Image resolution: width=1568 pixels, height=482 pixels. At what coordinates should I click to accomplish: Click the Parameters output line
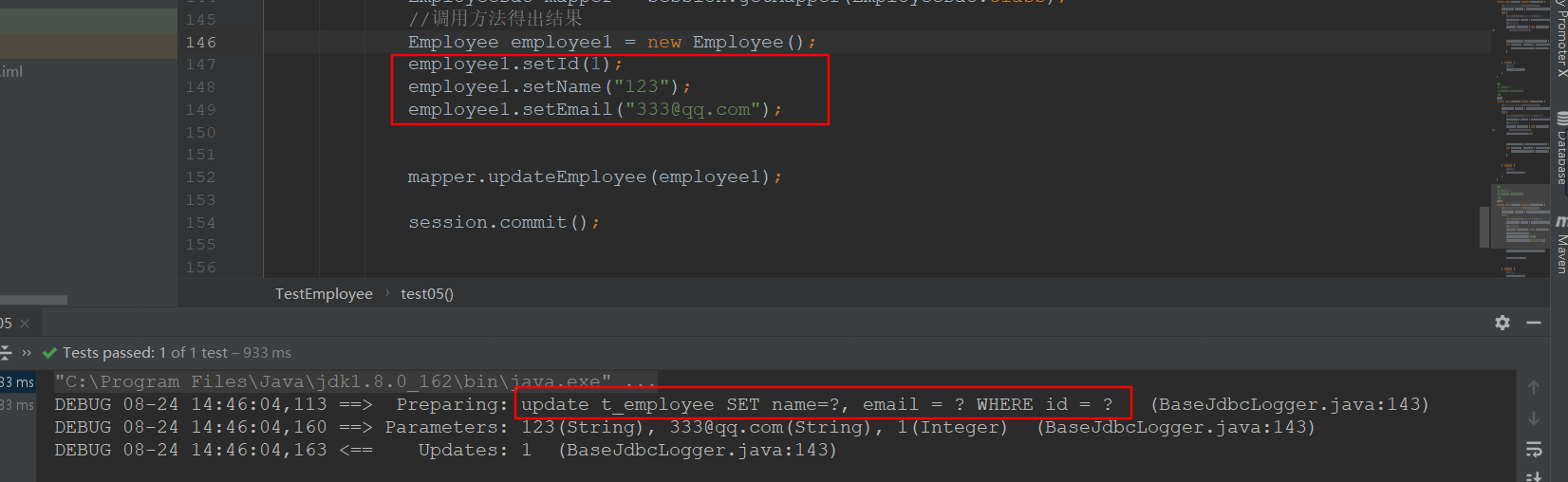point(685,427)
